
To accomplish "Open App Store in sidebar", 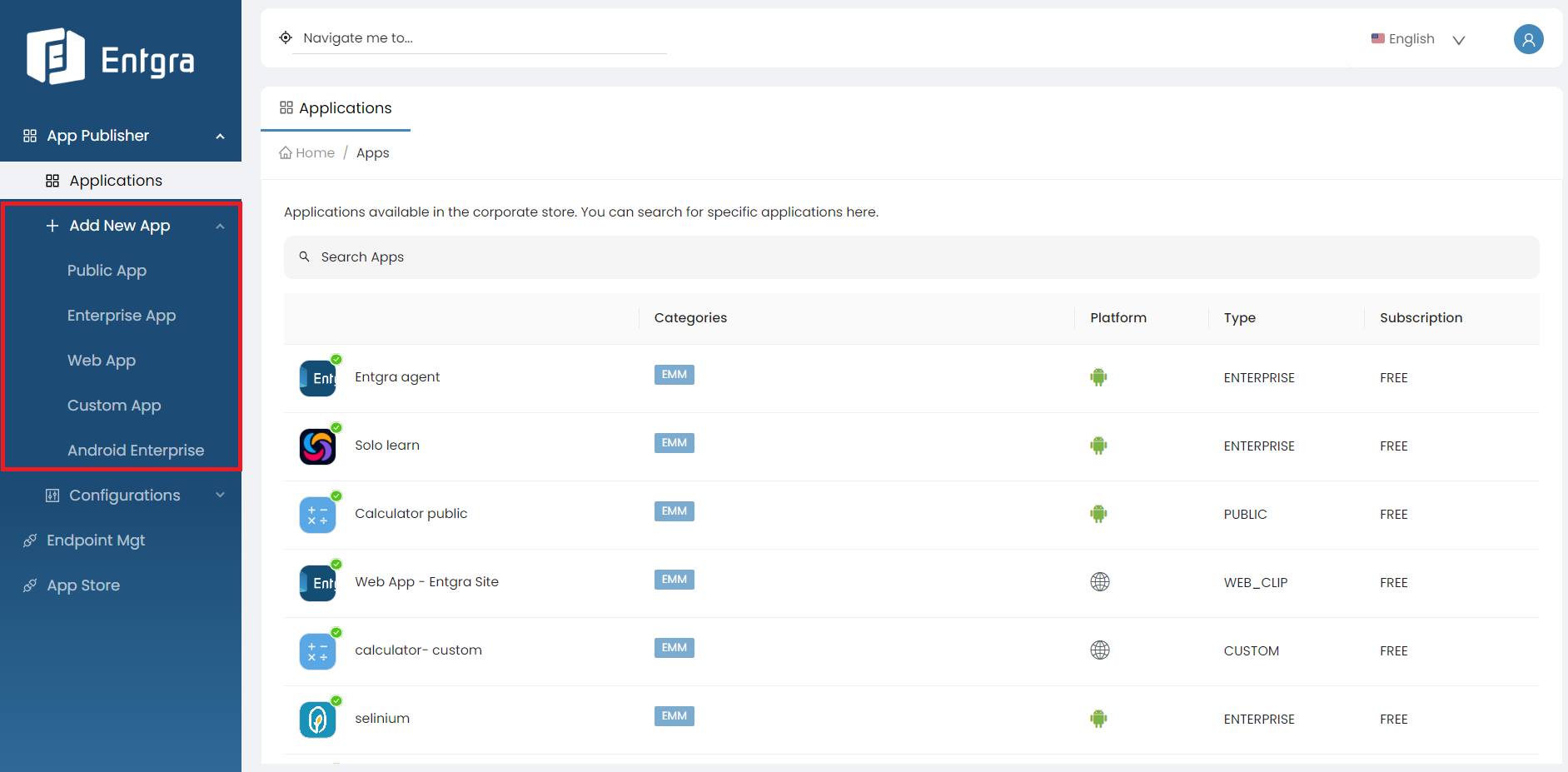I will 83,585.
